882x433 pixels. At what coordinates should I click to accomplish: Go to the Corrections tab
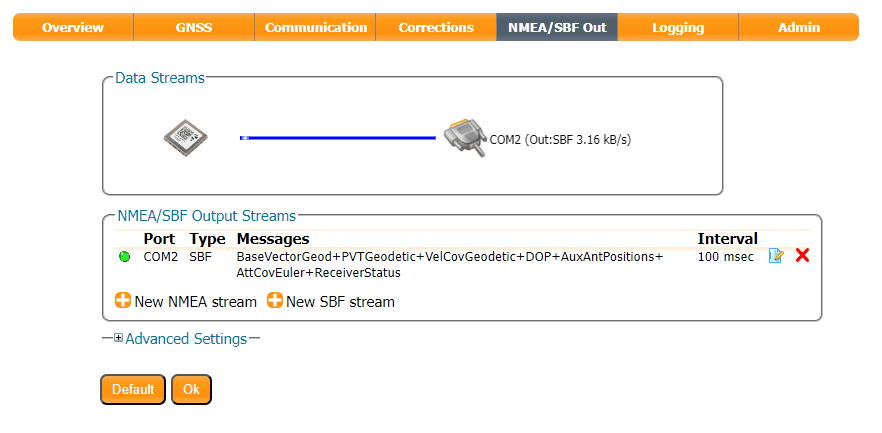tap(436, 27)
